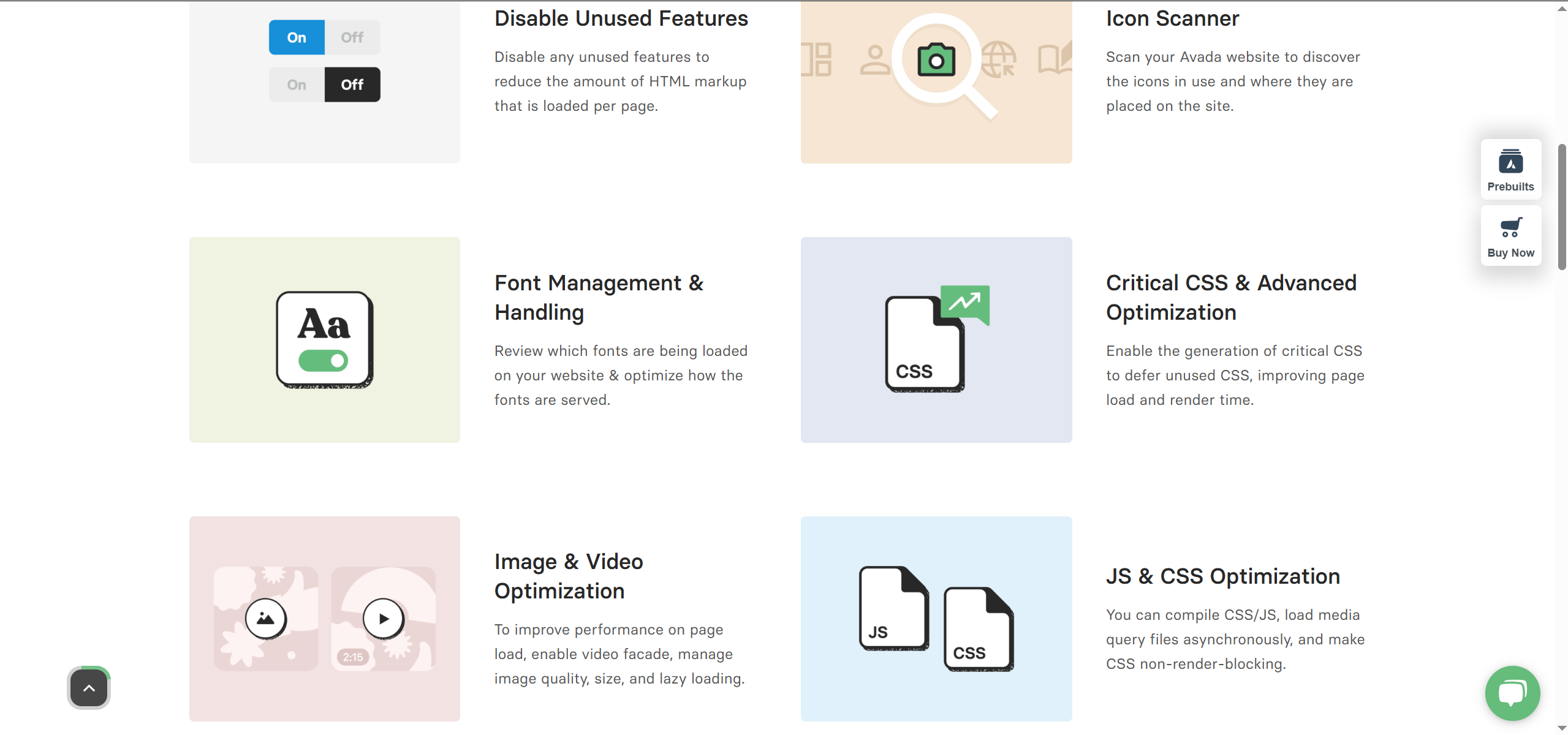Image resolution: width=1568 pixels, height=735 pixels.
Task: Click the play button on video thumbnail
Action: click(x=383, y=618)
